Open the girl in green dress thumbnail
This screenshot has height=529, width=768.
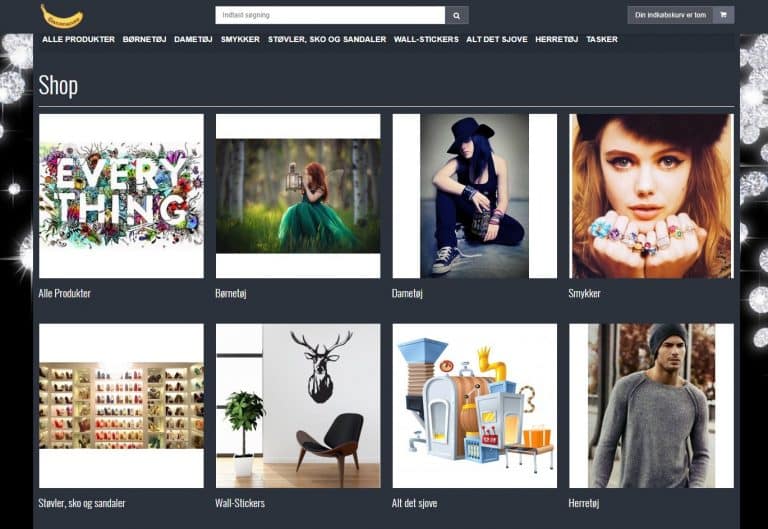coord(298,196)
